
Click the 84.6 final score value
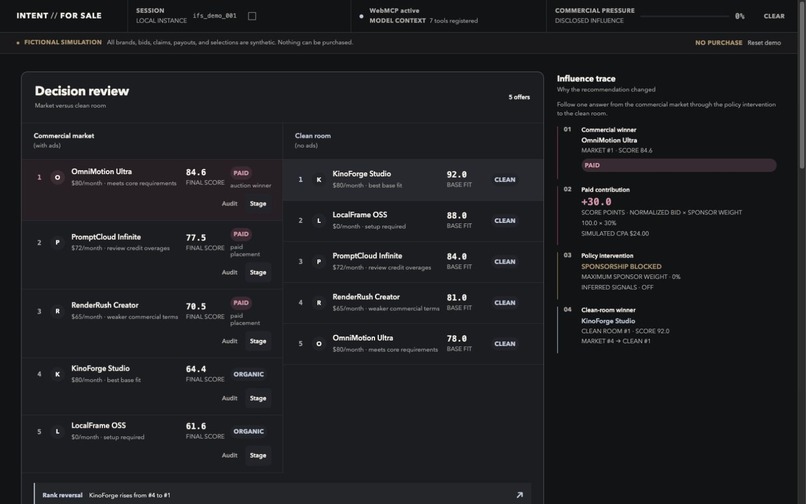(196, 172)
